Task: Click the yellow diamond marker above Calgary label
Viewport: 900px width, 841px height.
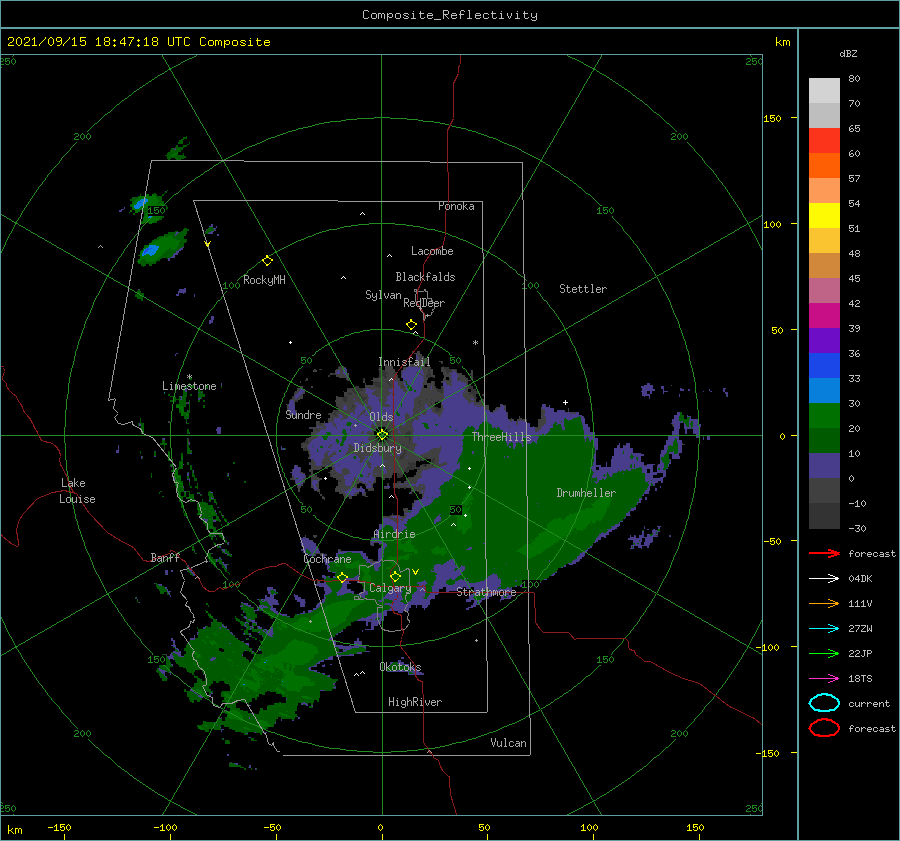Action: pyautogui.click(x=395, y=576)
